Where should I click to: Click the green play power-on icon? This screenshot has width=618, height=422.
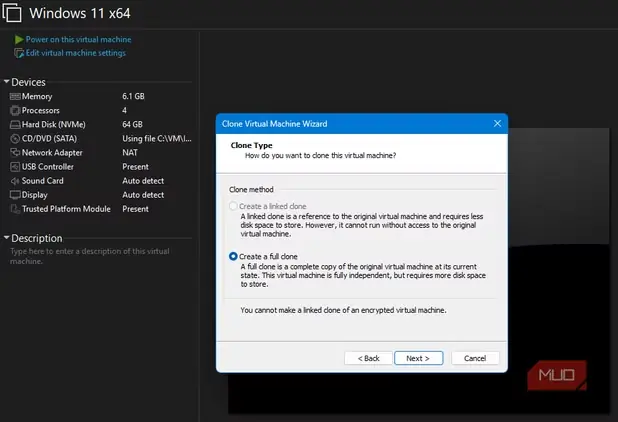tap(19, 39)
